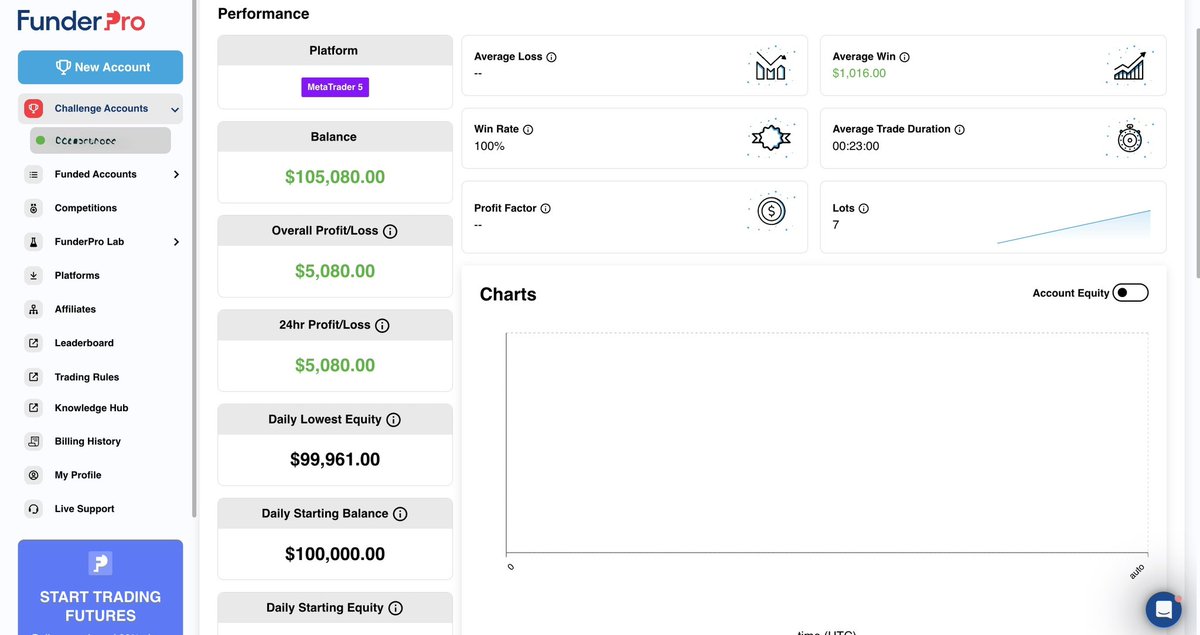Click the dollar coin illustration in Profit Factor card
Image resolution: width=1200 pixels, height=635 pixels.
[x=771, y=211]
